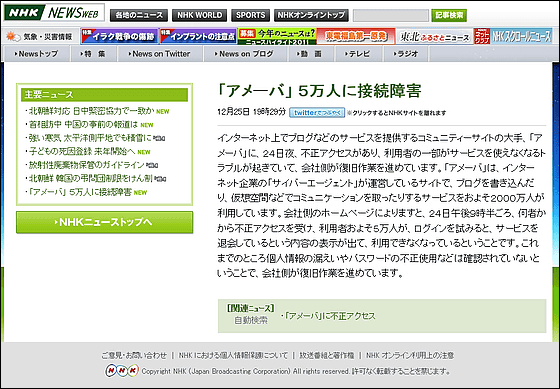Open the イラク戦争の爾跡 feature banner
This screenshot has height=389, width=560.
pos(119,36)
